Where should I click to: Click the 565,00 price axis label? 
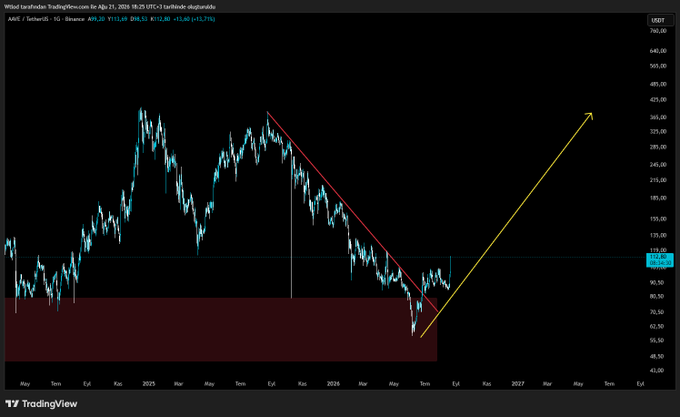658,66
